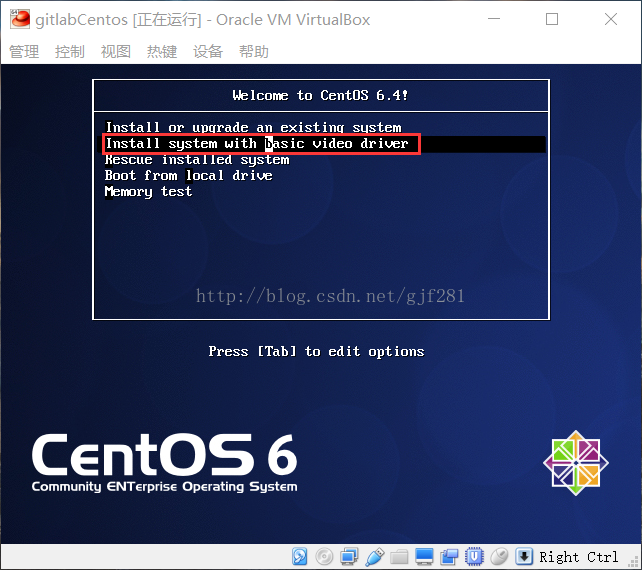Maximize the gitlabCentos VirtualBox window
The height and width of the screenshot is (570, 642).
(552, 19)
